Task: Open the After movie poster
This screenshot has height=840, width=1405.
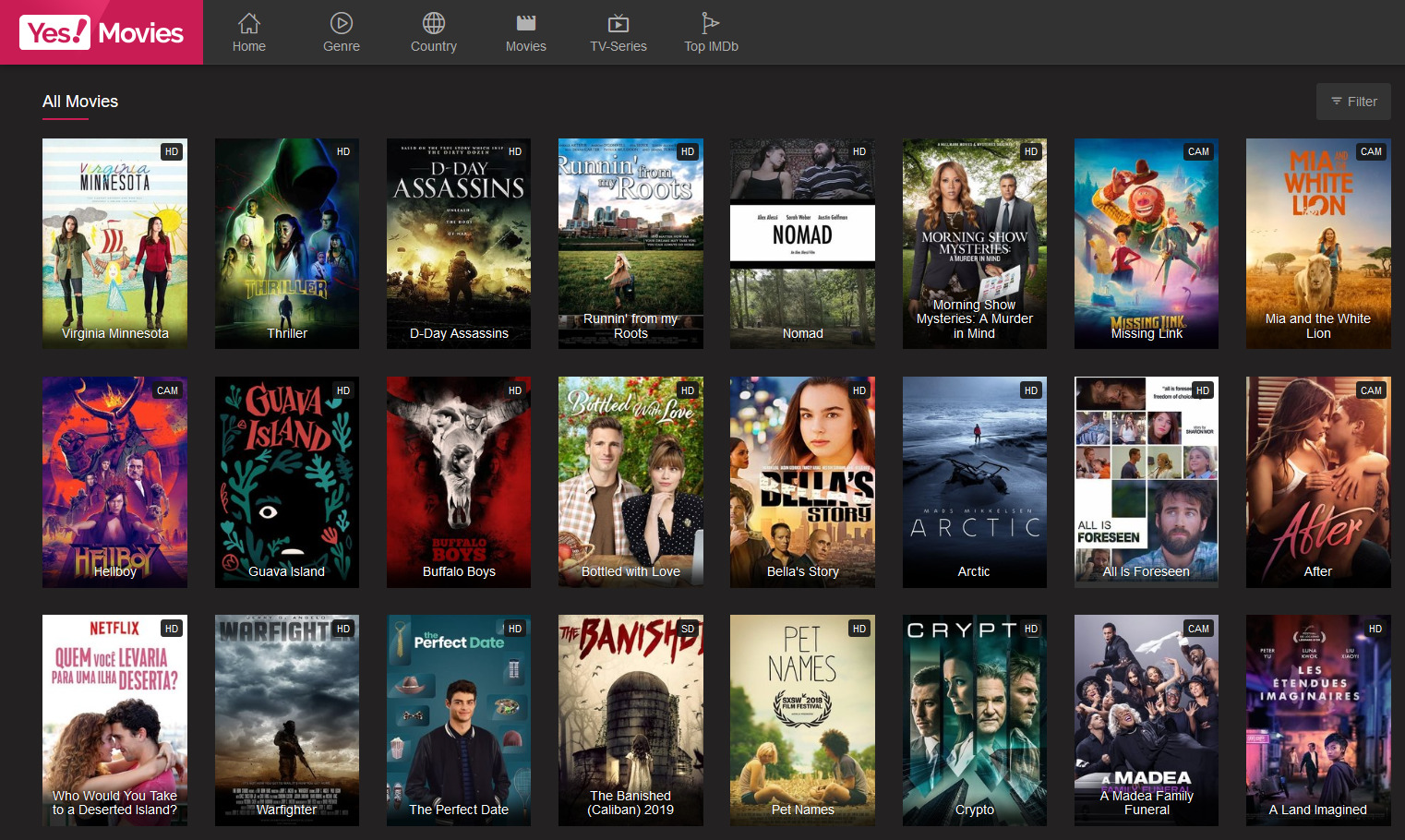Action: coord(1318,482)
